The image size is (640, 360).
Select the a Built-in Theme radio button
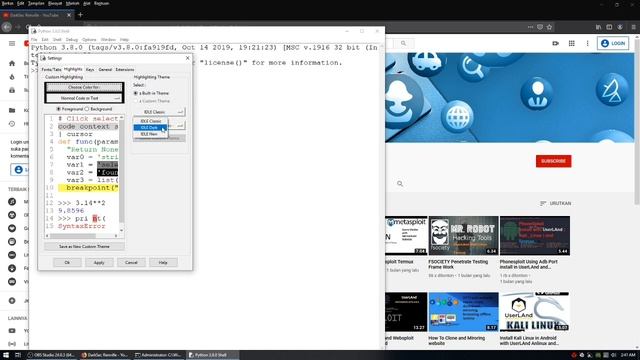[151, 93]
